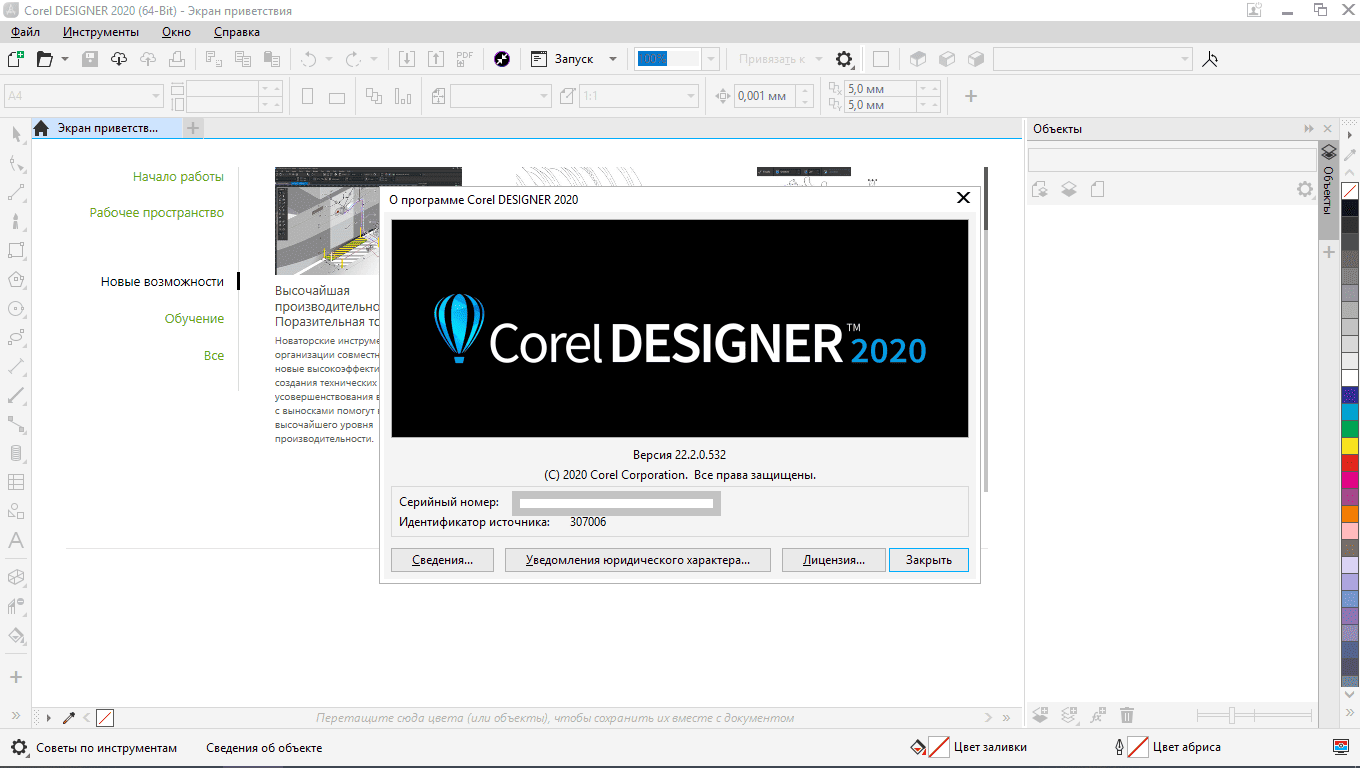
Task: Click the Закрыть button in About dialog
Action: [929, 560]
